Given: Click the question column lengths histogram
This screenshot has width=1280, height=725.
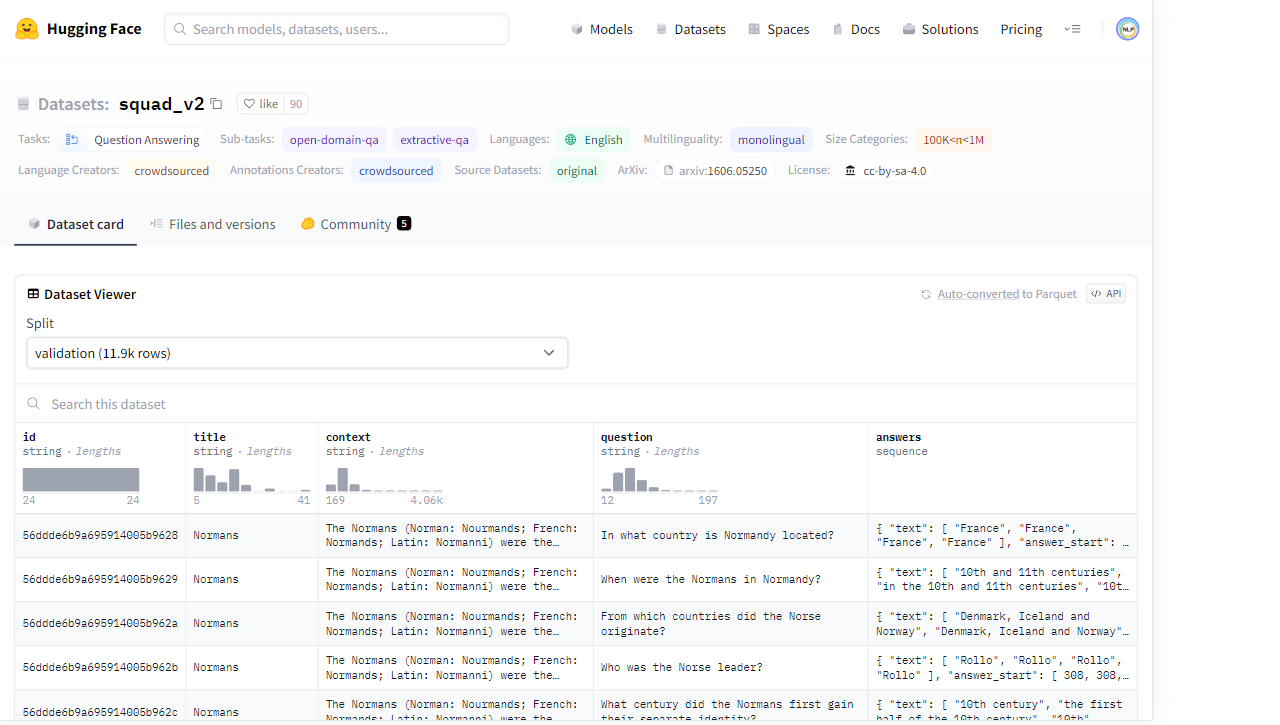Looking at the screenshot, I should [659, 480].
